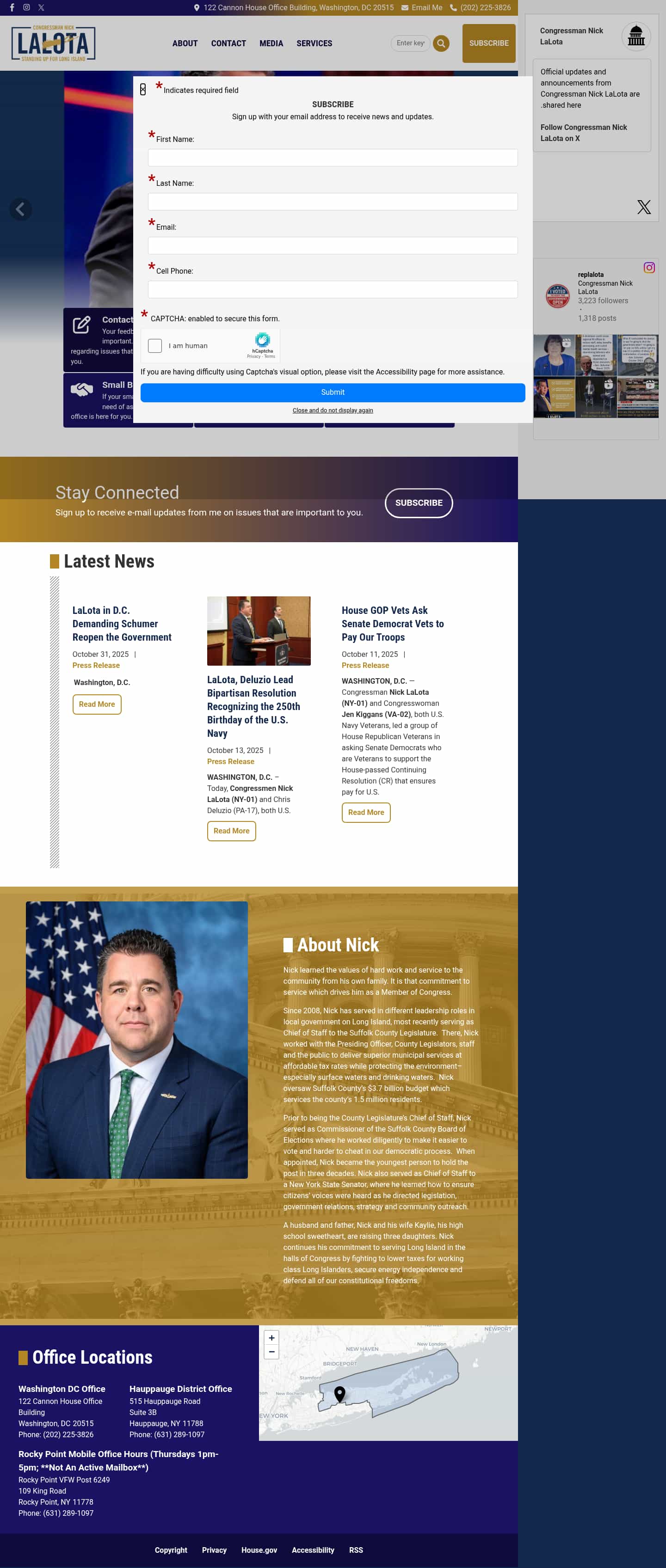Open LaLota in D.C. Demanding Schumer headline
The image size is (666, 1568).
pos(122,624)
